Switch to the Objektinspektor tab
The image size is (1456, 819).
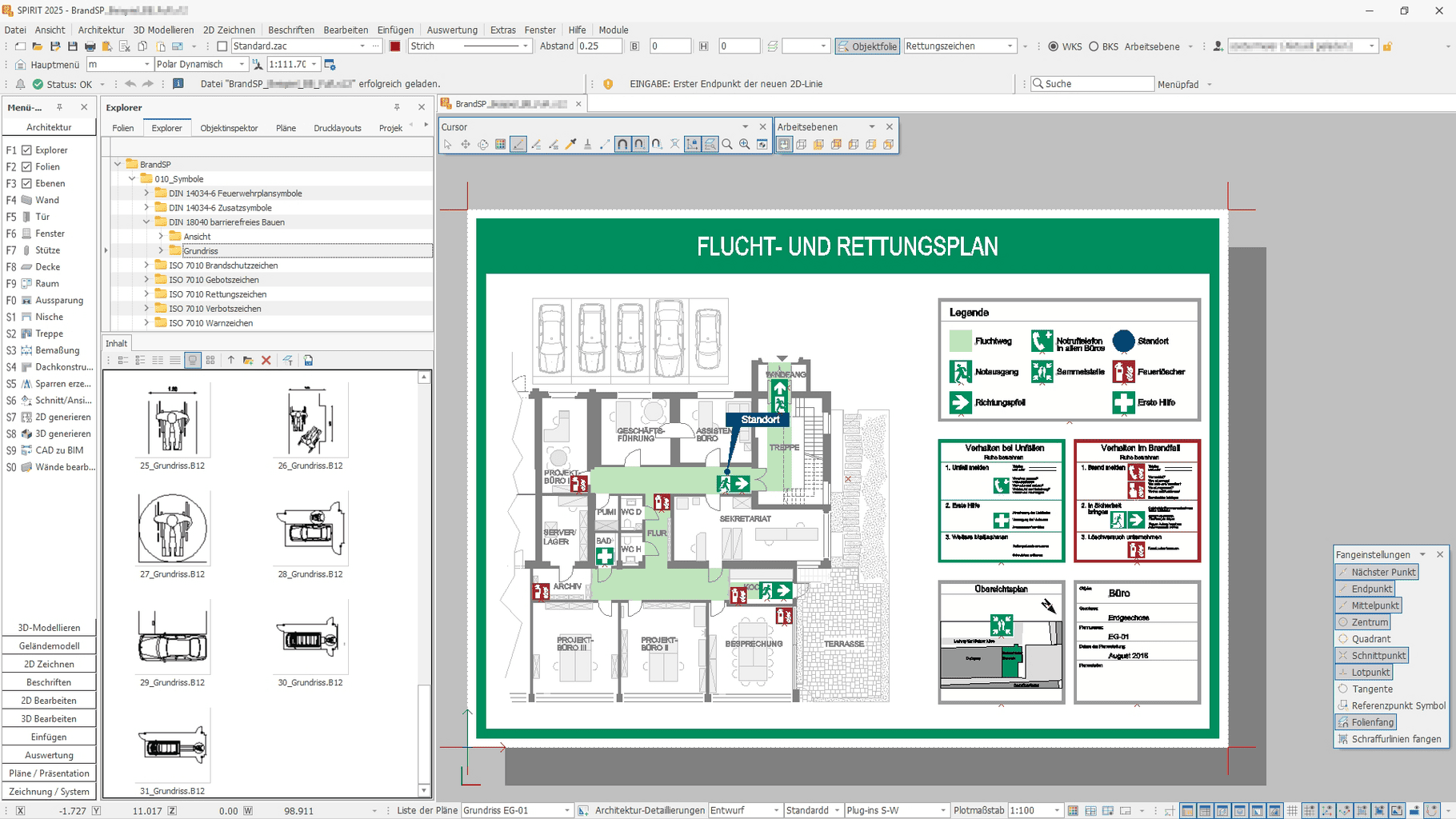229,128
